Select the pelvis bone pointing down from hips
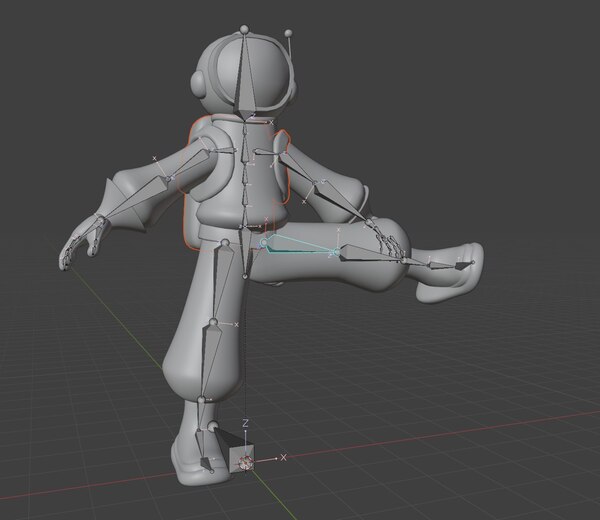This screenshot has width=600, height=520. tap(247, 253)
